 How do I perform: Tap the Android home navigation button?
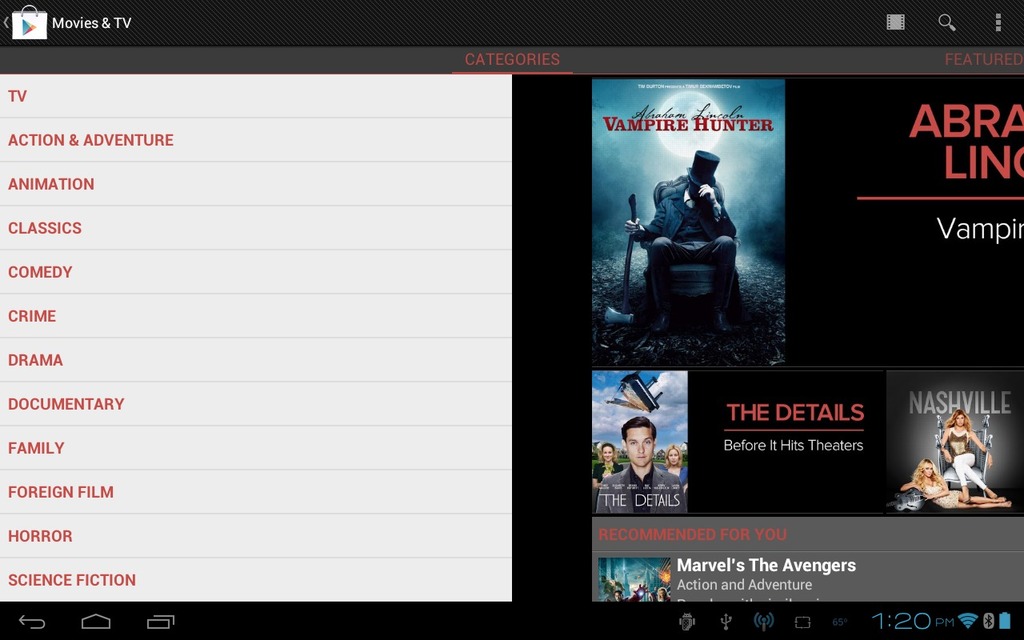click(96, 622)
